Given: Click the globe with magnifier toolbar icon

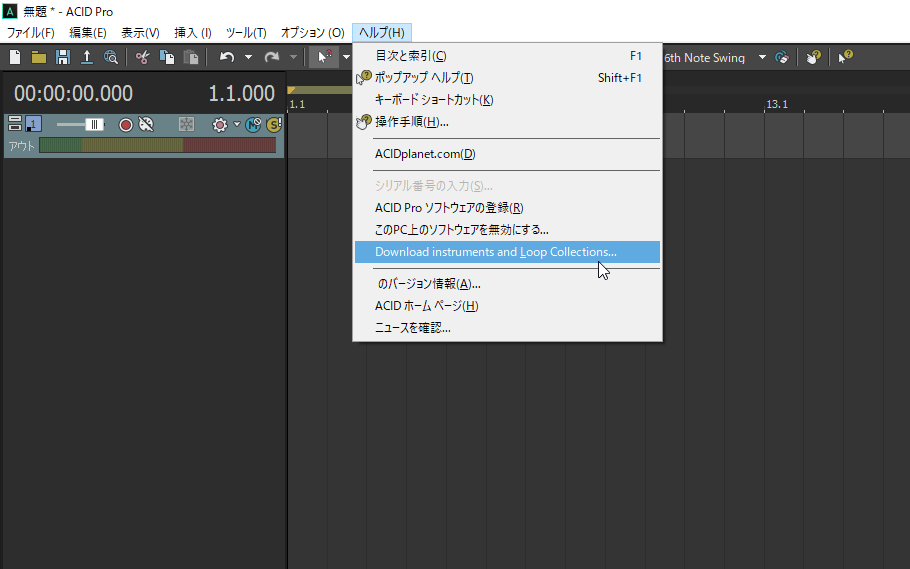Looking at the screenshot, I should [110, 57].
